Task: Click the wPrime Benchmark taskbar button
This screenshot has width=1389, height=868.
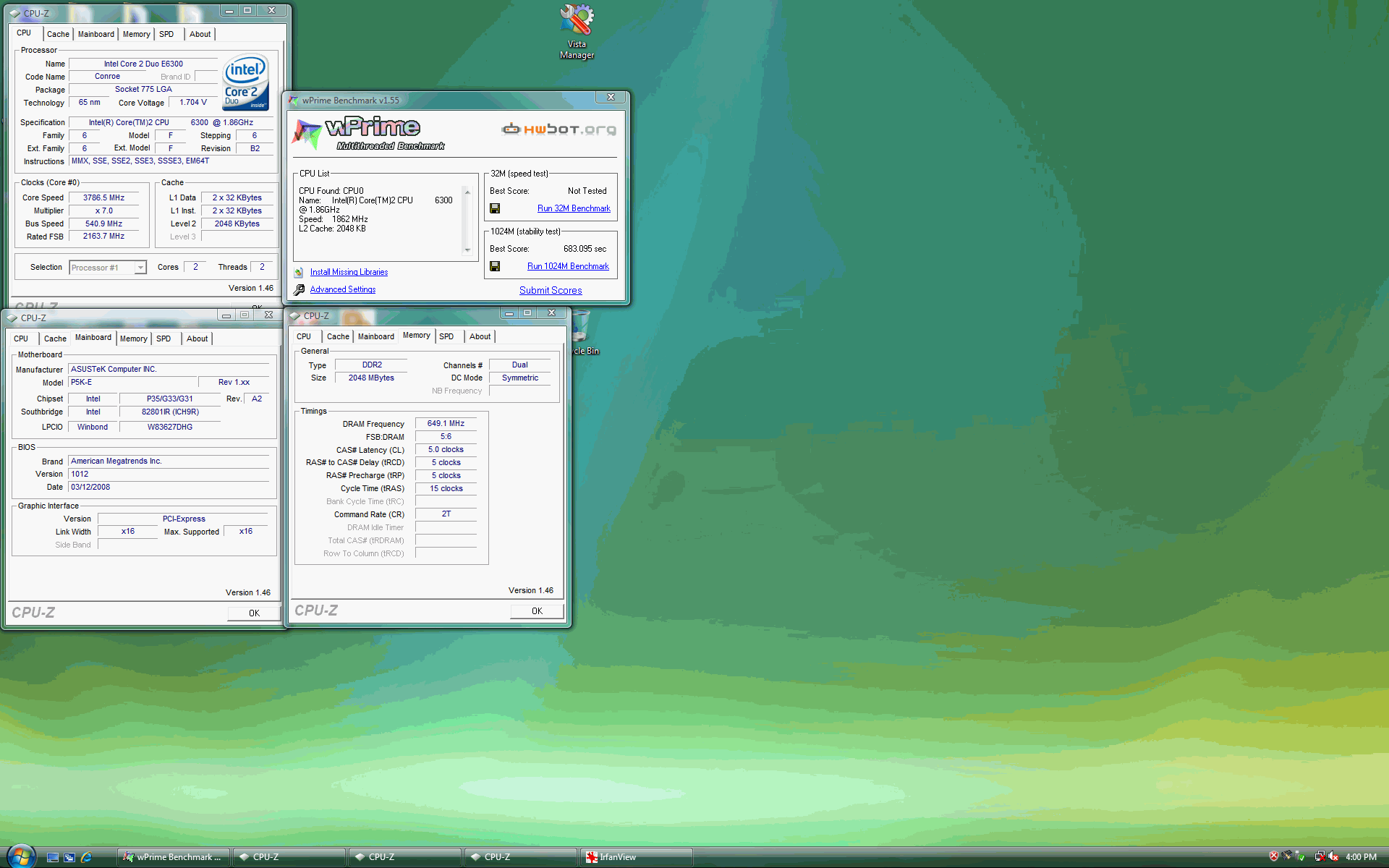Action: coord(174,857)
